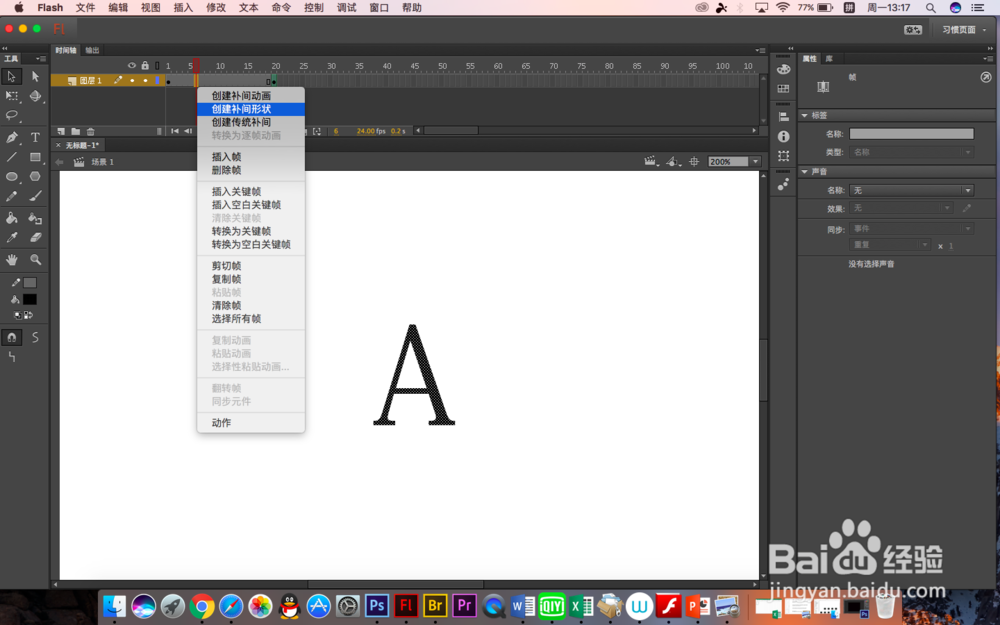Pick the Paint Bucket tool
The width and height of the screenshot is (1000, 625).
(11, 218)
